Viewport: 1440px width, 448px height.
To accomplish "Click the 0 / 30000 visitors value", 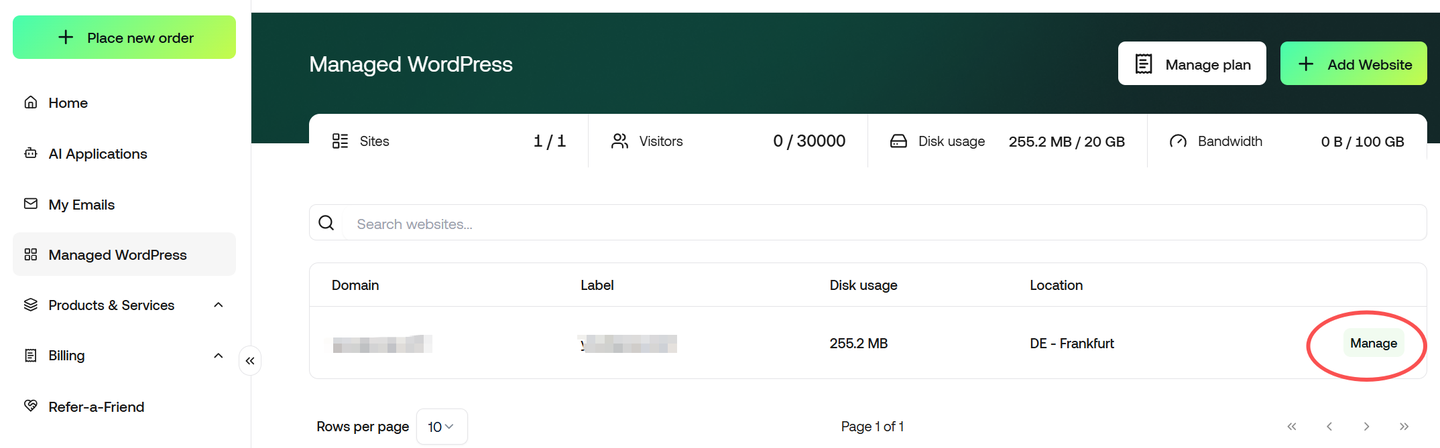I will click(x=809, y=141).
